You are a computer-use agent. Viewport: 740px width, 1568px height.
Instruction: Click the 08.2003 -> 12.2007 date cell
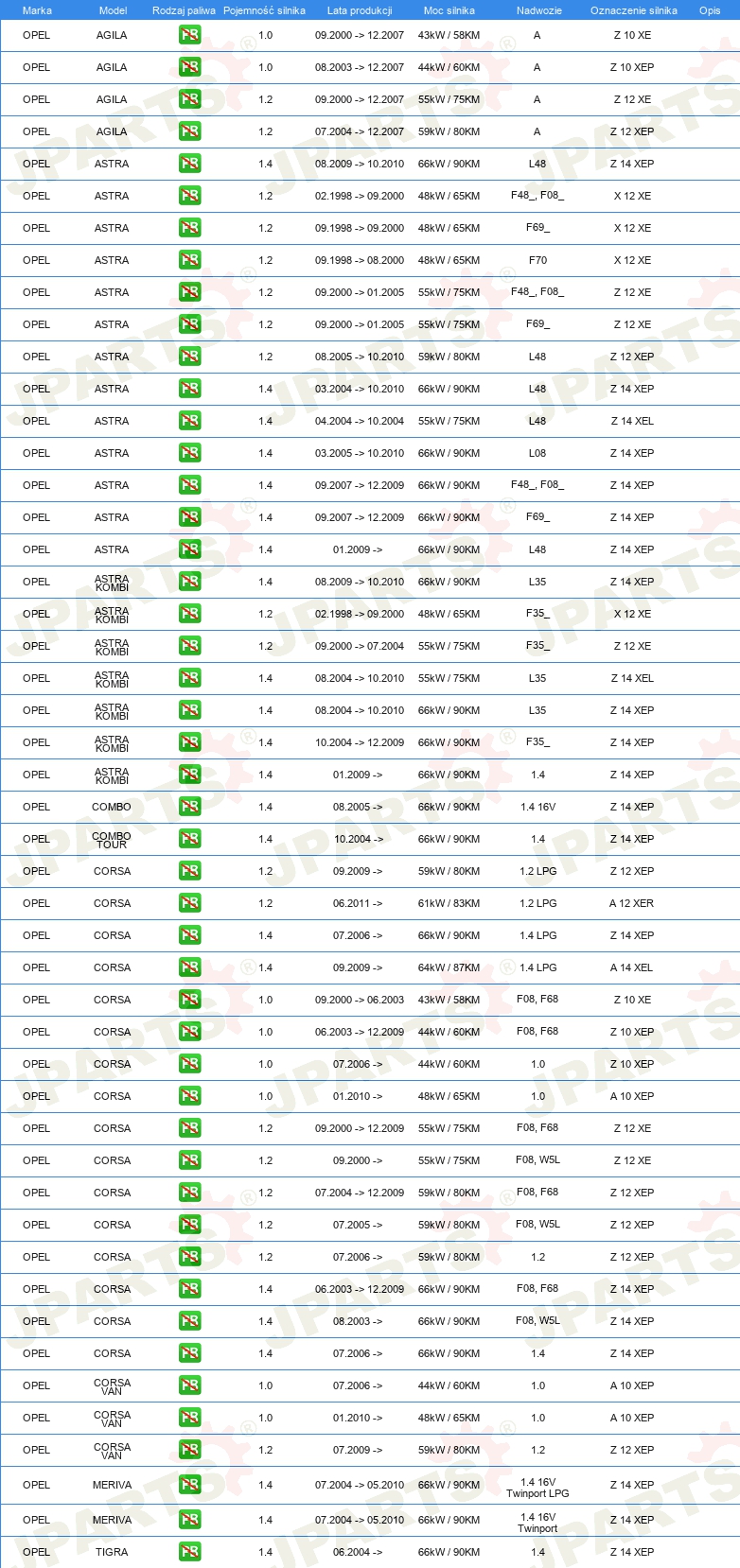coord(360,67)
